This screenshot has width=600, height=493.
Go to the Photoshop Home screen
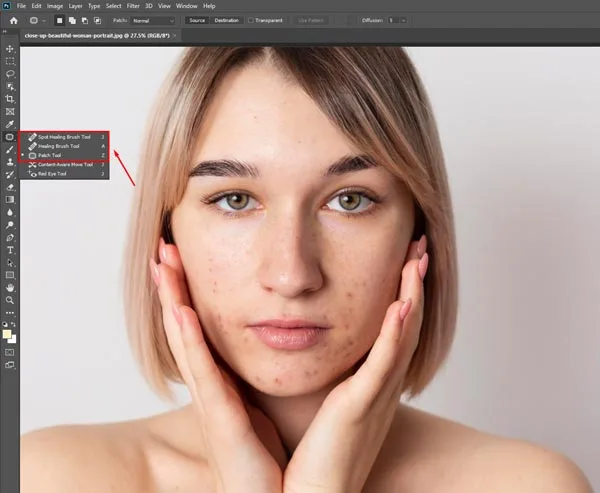click(14, 21)
